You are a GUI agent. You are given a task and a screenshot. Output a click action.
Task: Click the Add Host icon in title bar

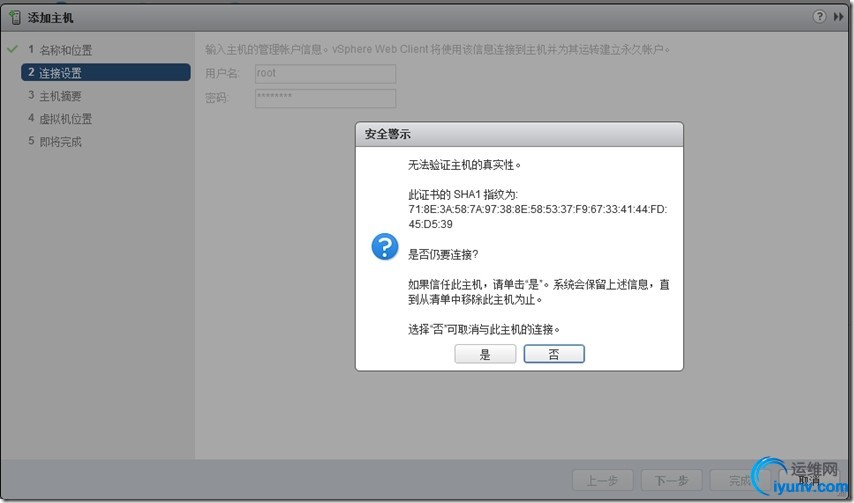(15, 17)
